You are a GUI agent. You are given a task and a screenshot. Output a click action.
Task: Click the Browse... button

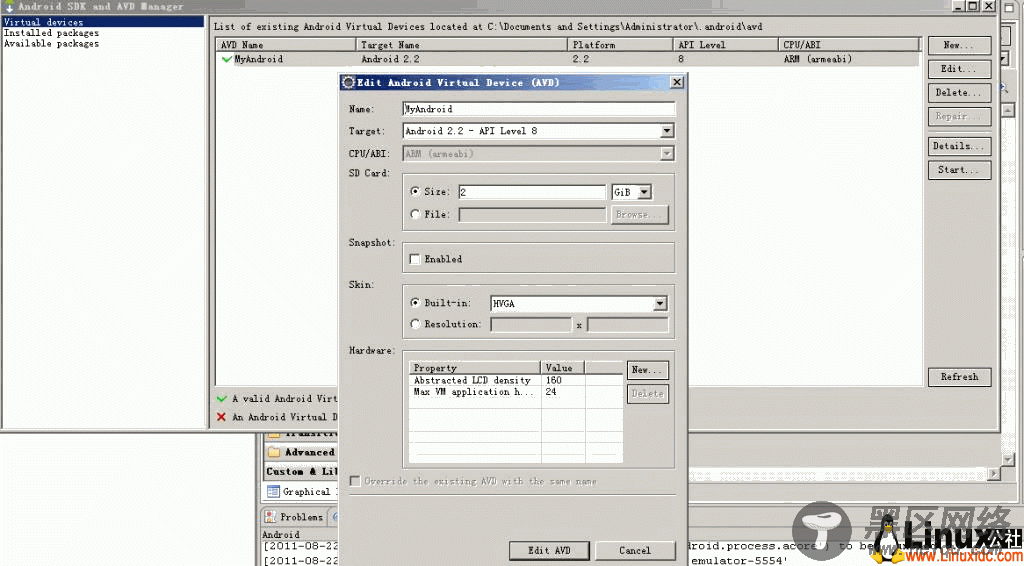click(x=640, y=215)
